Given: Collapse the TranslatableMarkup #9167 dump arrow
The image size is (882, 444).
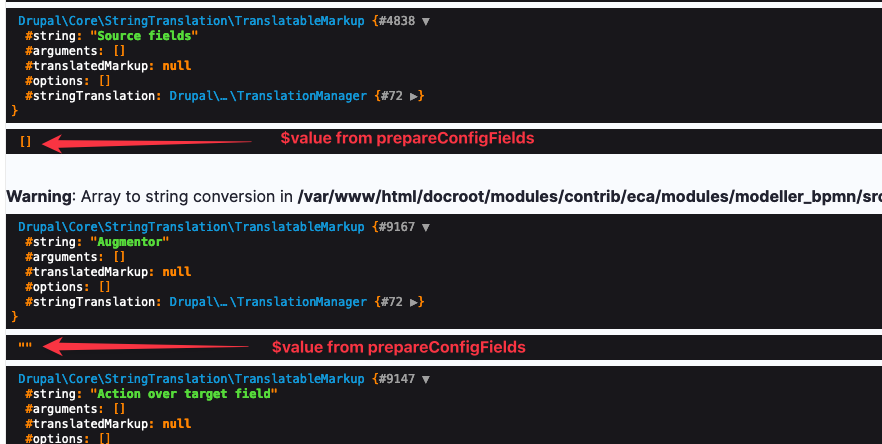Looking at the screenshot, I should pyautogui.click(x=426, y=227).
